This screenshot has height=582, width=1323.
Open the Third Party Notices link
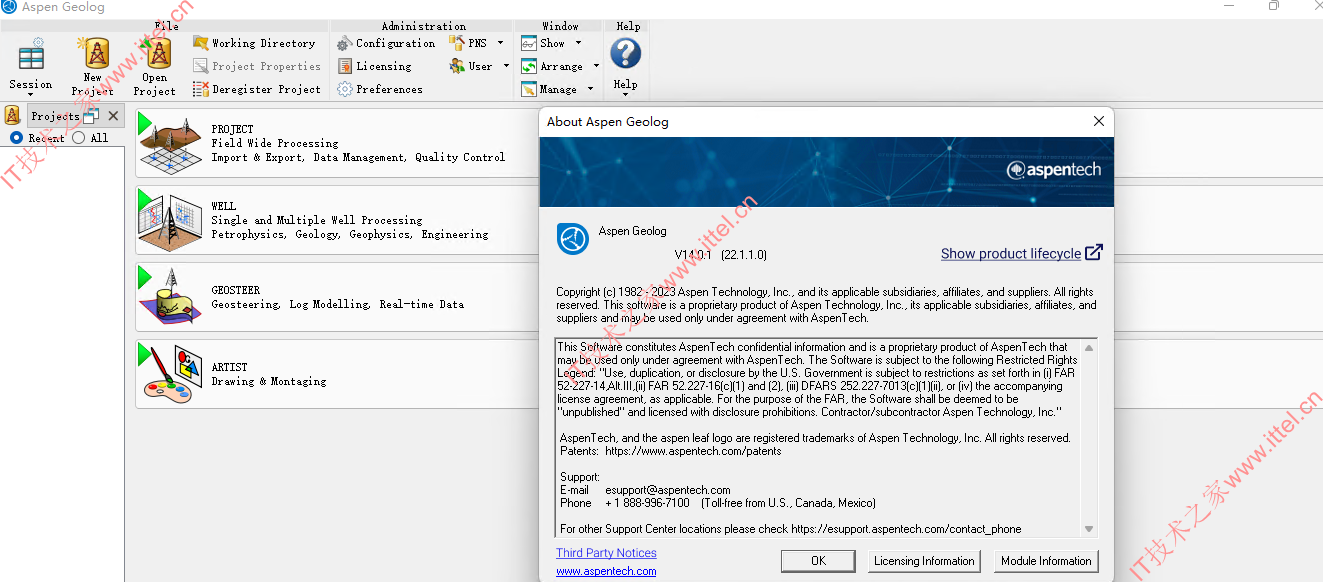(606, 553)
